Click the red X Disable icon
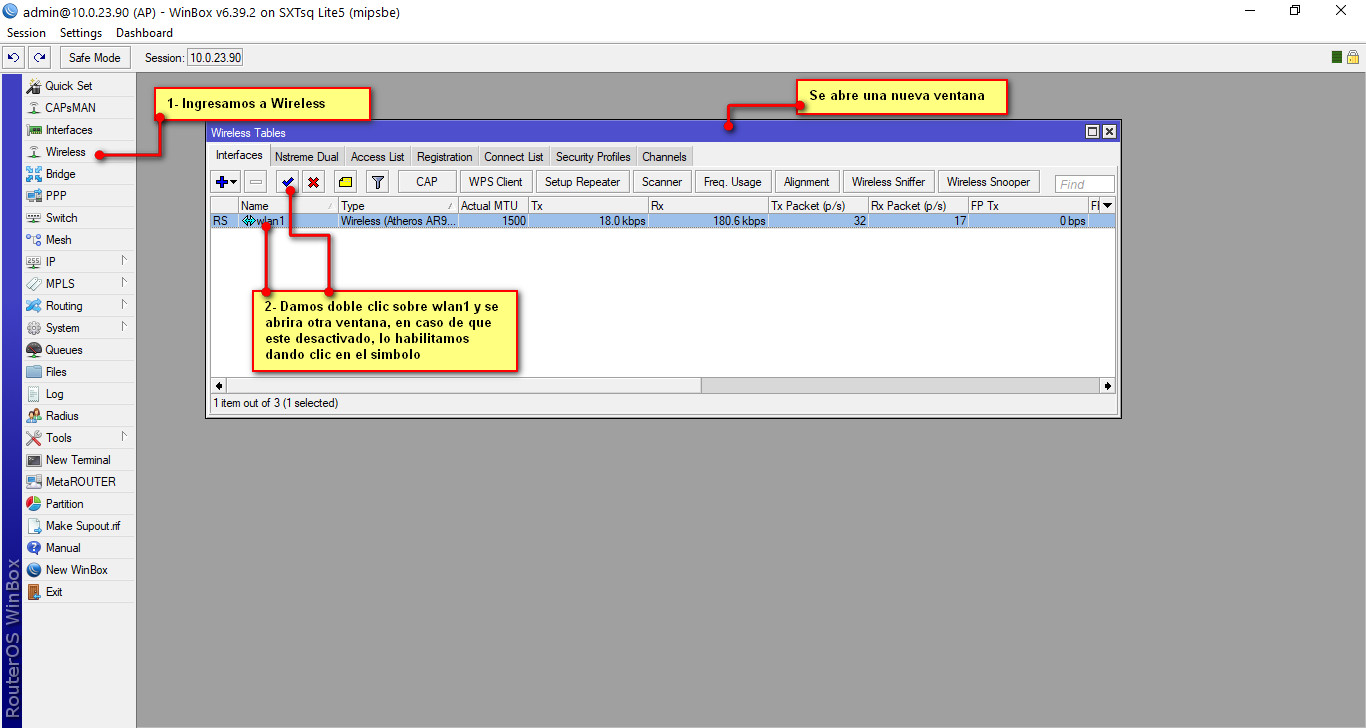This screenshot has width=1366, height=728. coord(314,182)
